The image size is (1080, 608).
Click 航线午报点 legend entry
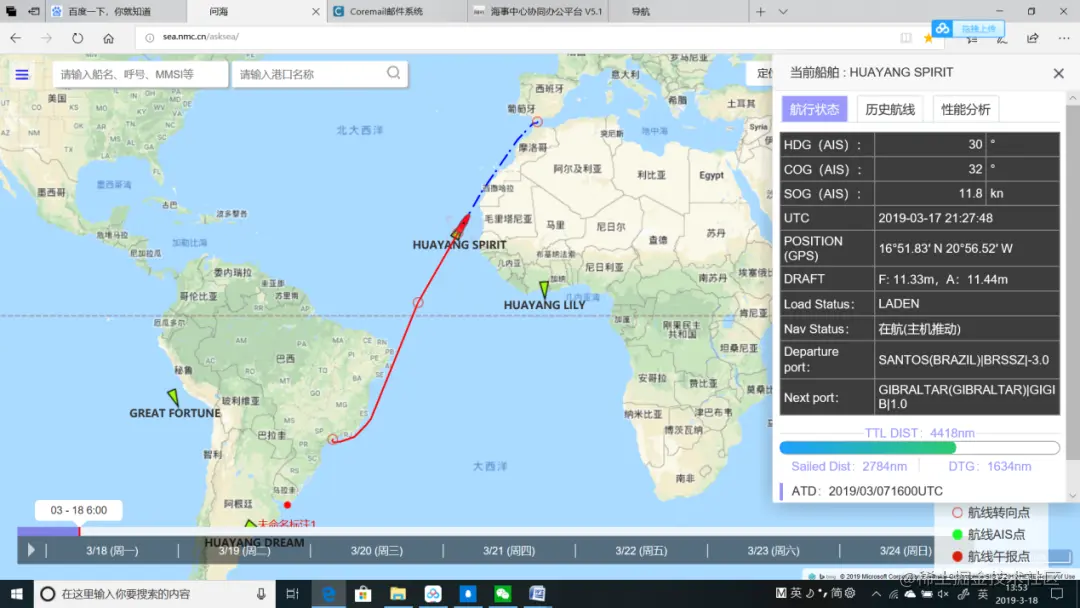(x=991, y=556)
